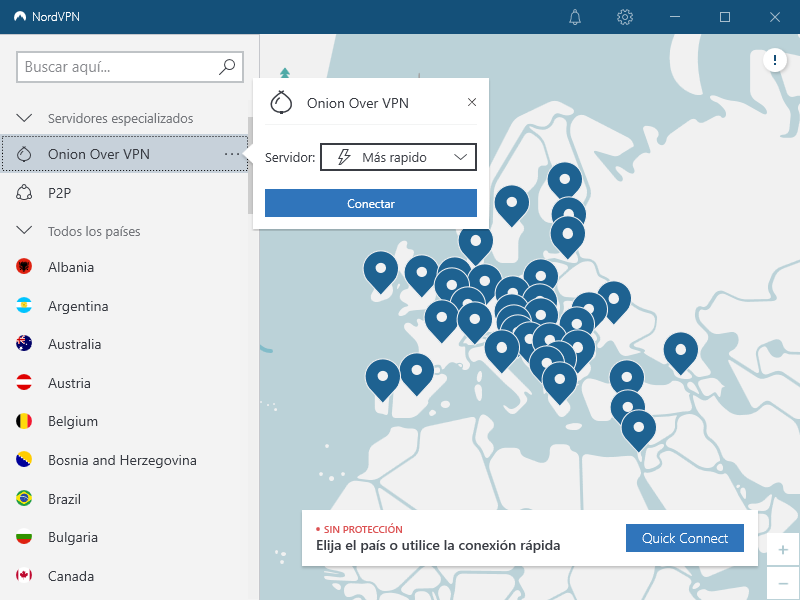This screenshot has width=800, height=614.
Task: Open the Más rapido server dropdown
Action: point(398,157)
